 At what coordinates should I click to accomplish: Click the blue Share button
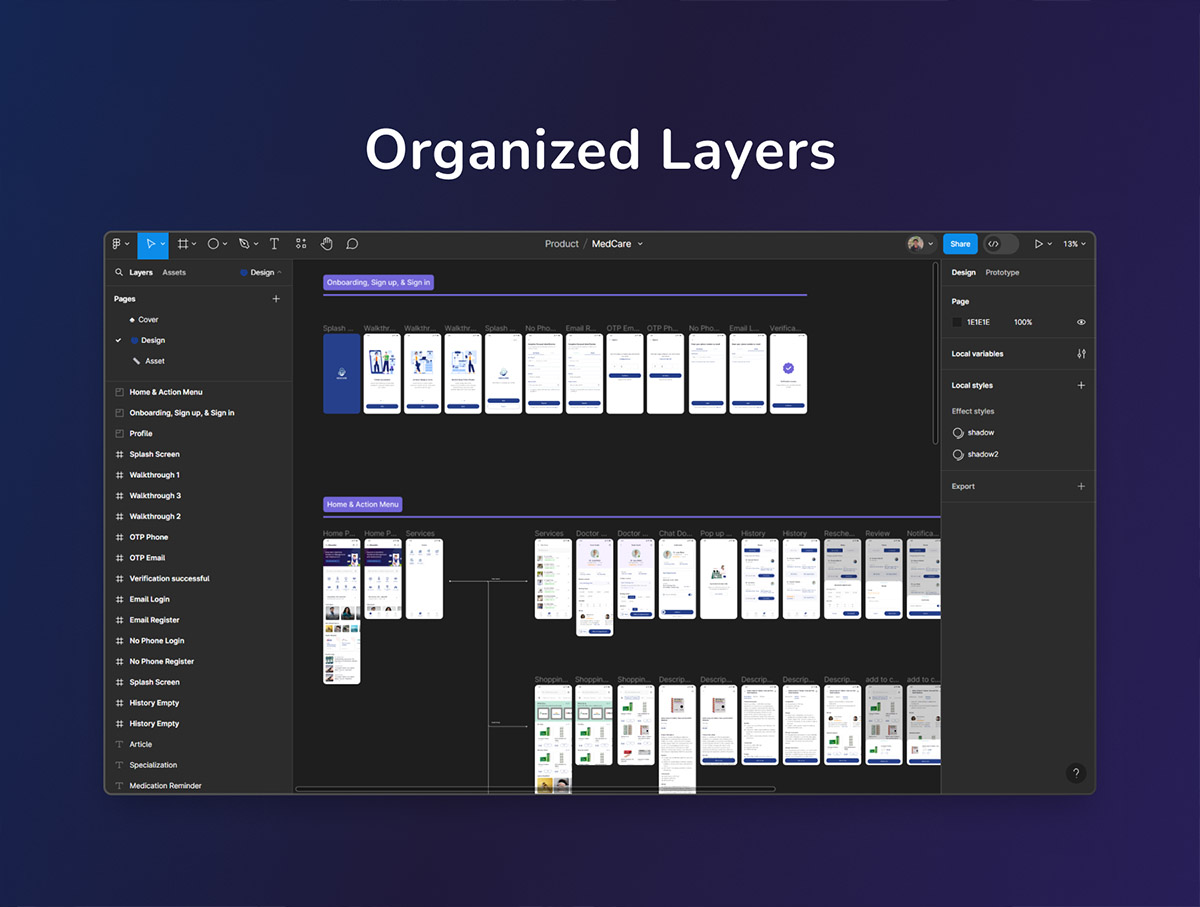click(x=960, y=244)
